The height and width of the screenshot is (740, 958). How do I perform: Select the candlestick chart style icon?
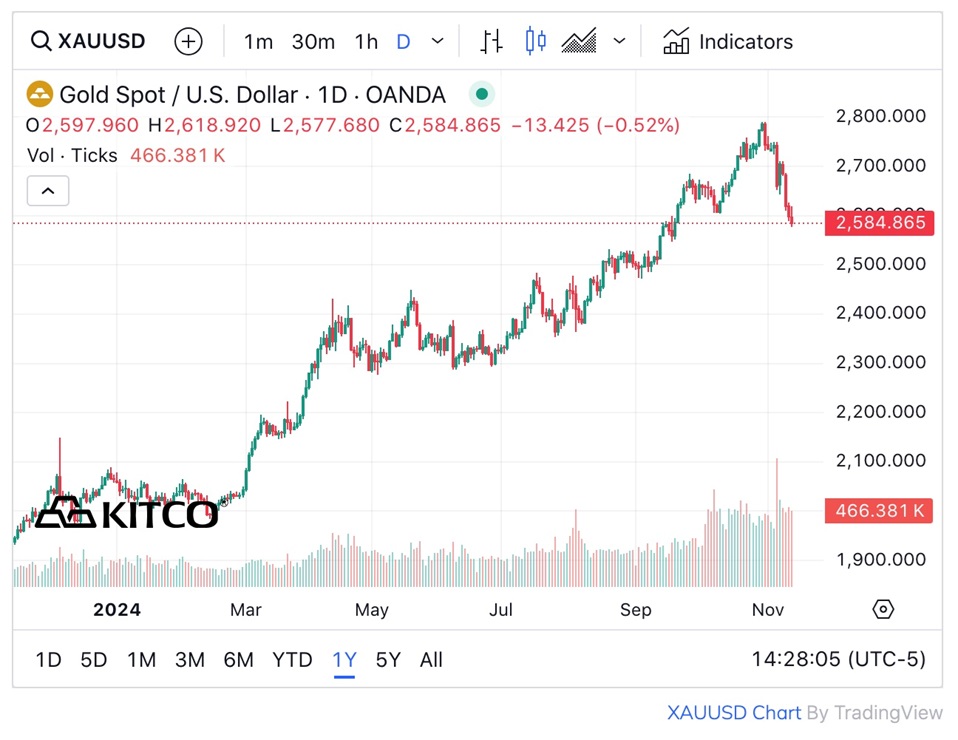click(536, 42)
